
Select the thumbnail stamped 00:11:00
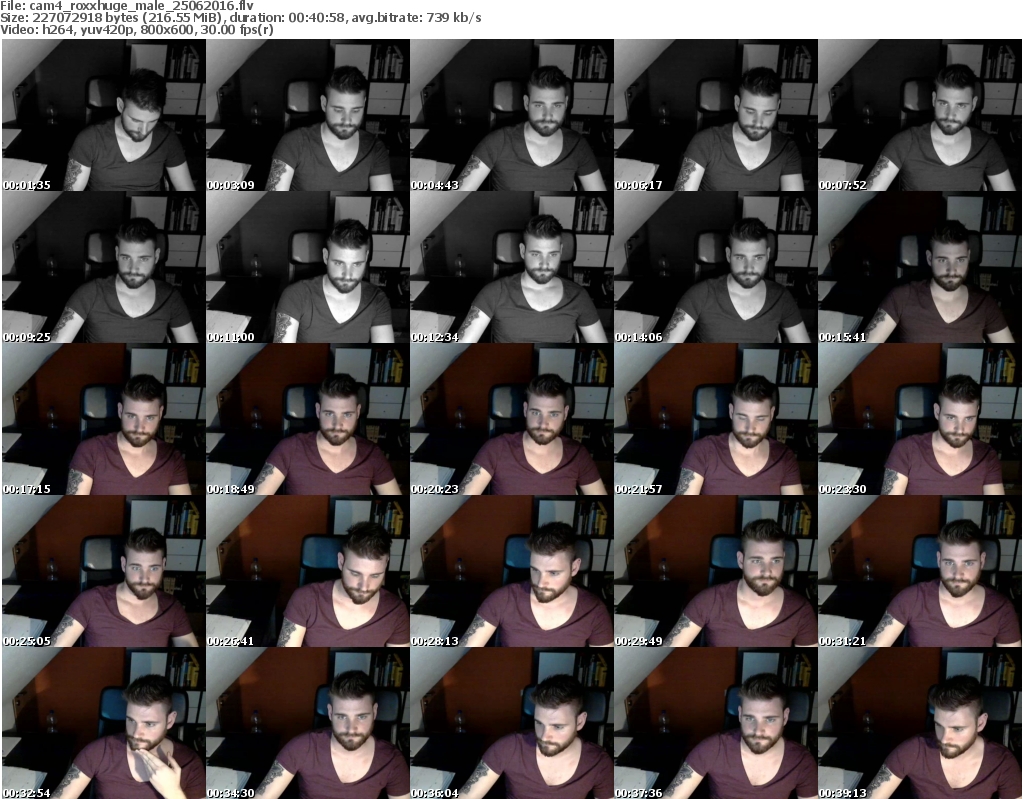pos(308,267)
